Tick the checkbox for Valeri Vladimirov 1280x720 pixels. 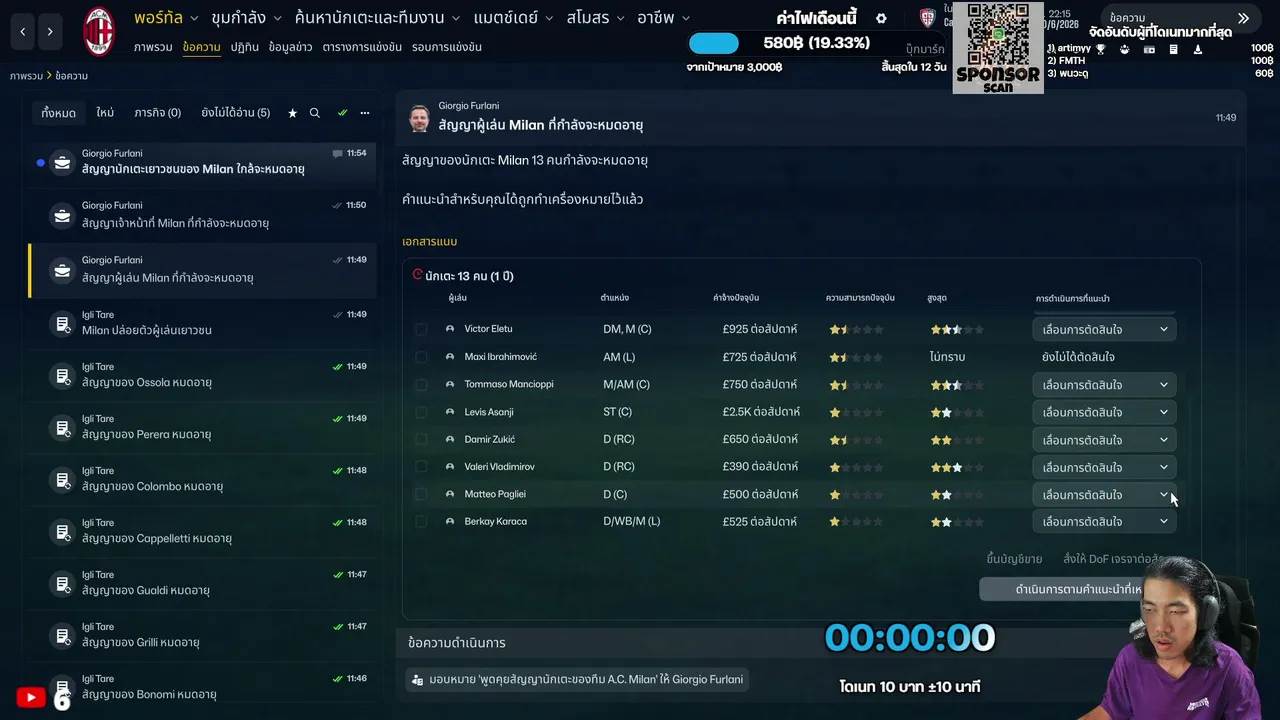click(x=421, y=467)
